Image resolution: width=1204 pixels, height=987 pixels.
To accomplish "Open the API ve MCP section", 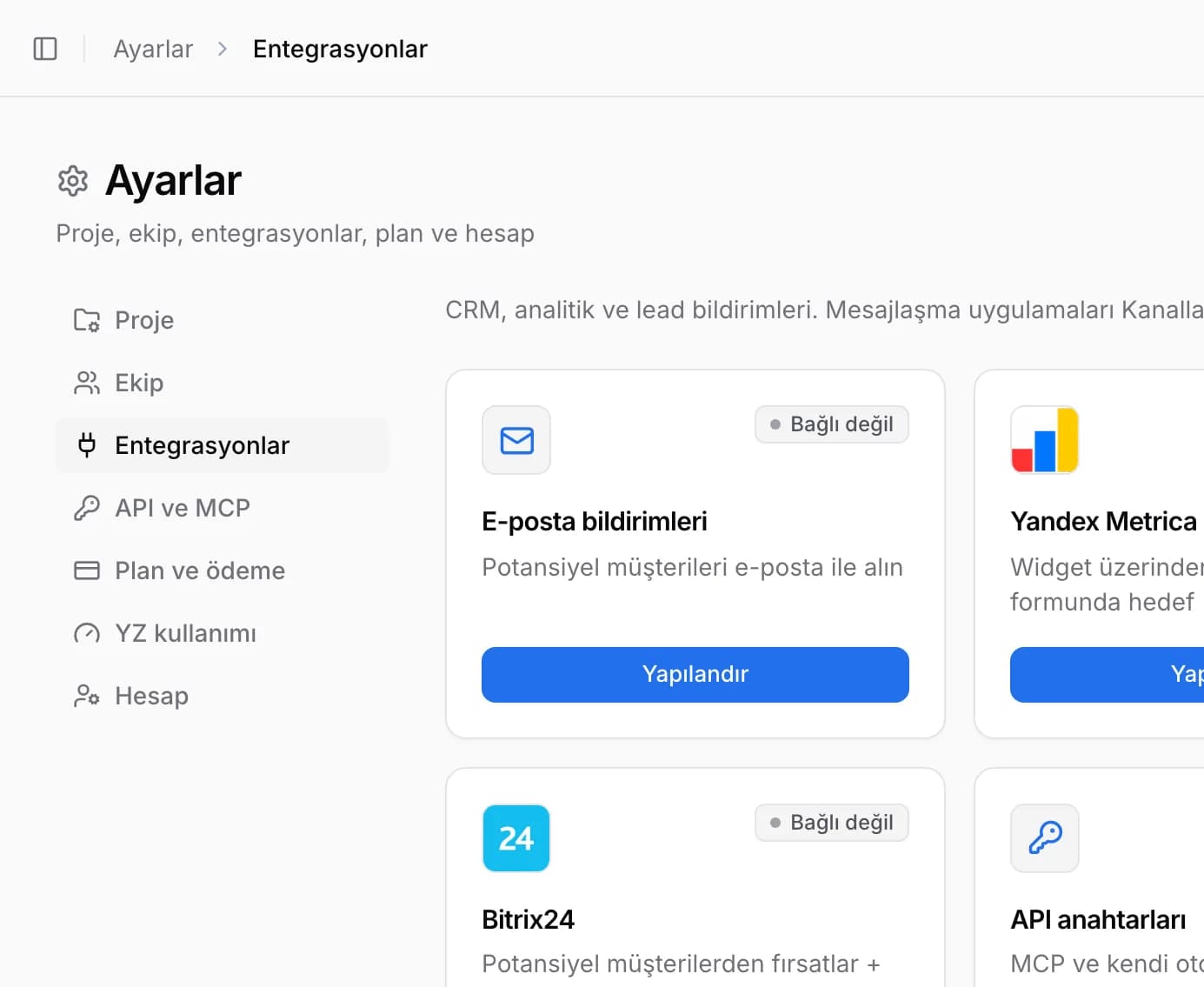I will coord(223,508).
